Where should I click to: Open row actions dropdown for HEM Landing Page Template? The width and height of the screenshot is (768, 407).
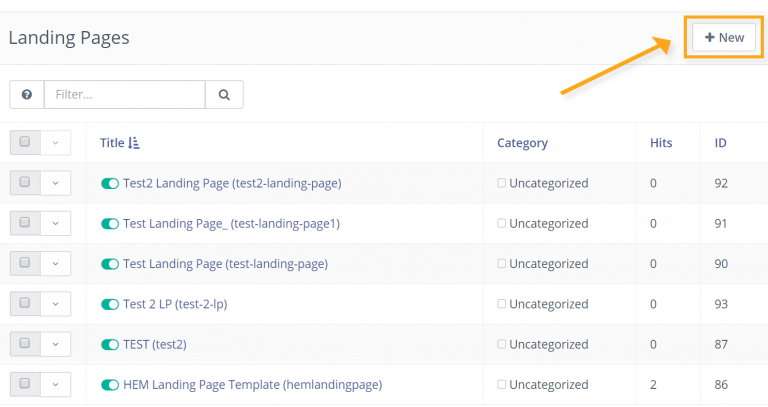[55, 384]
